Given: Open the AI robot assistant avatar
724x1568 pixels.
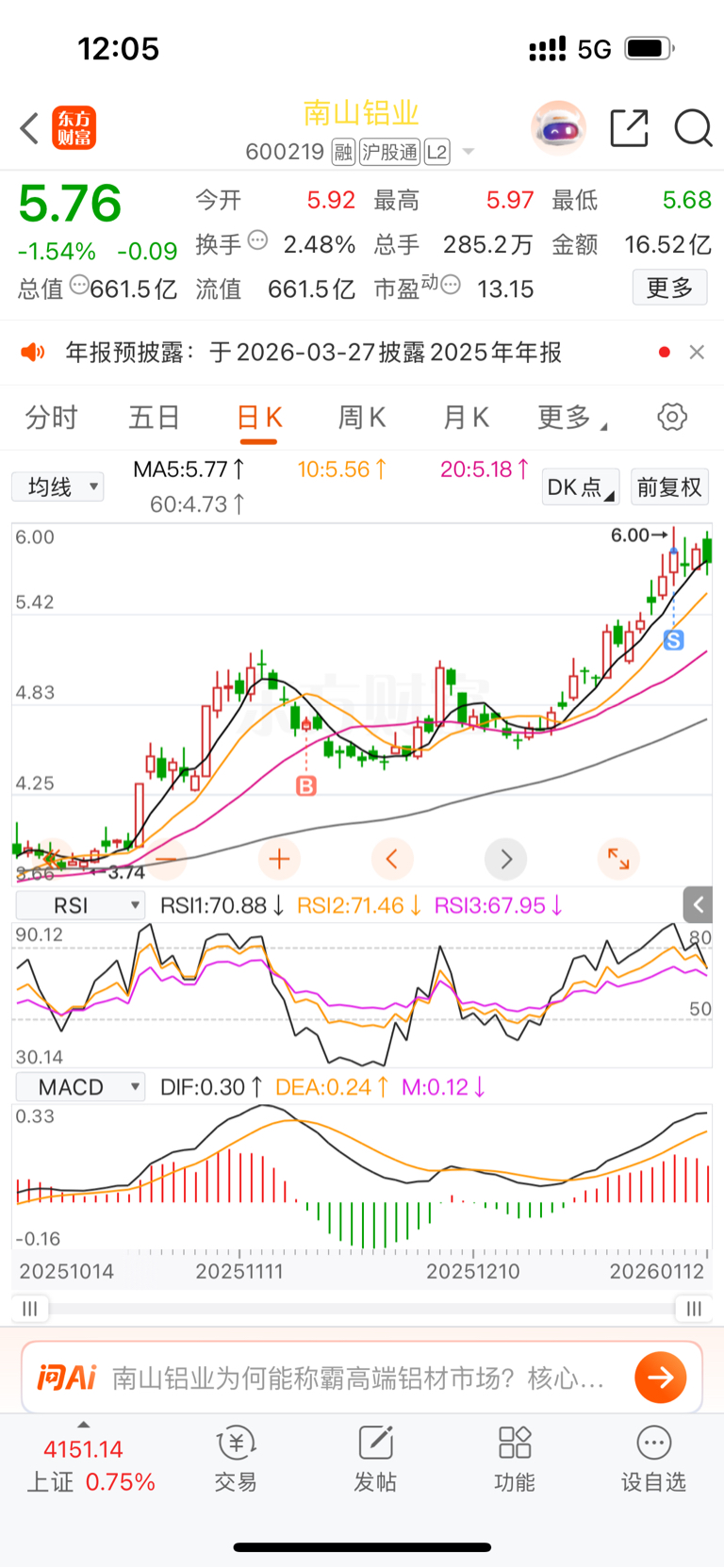Looking at the screenshot, I should click(558, 127).
